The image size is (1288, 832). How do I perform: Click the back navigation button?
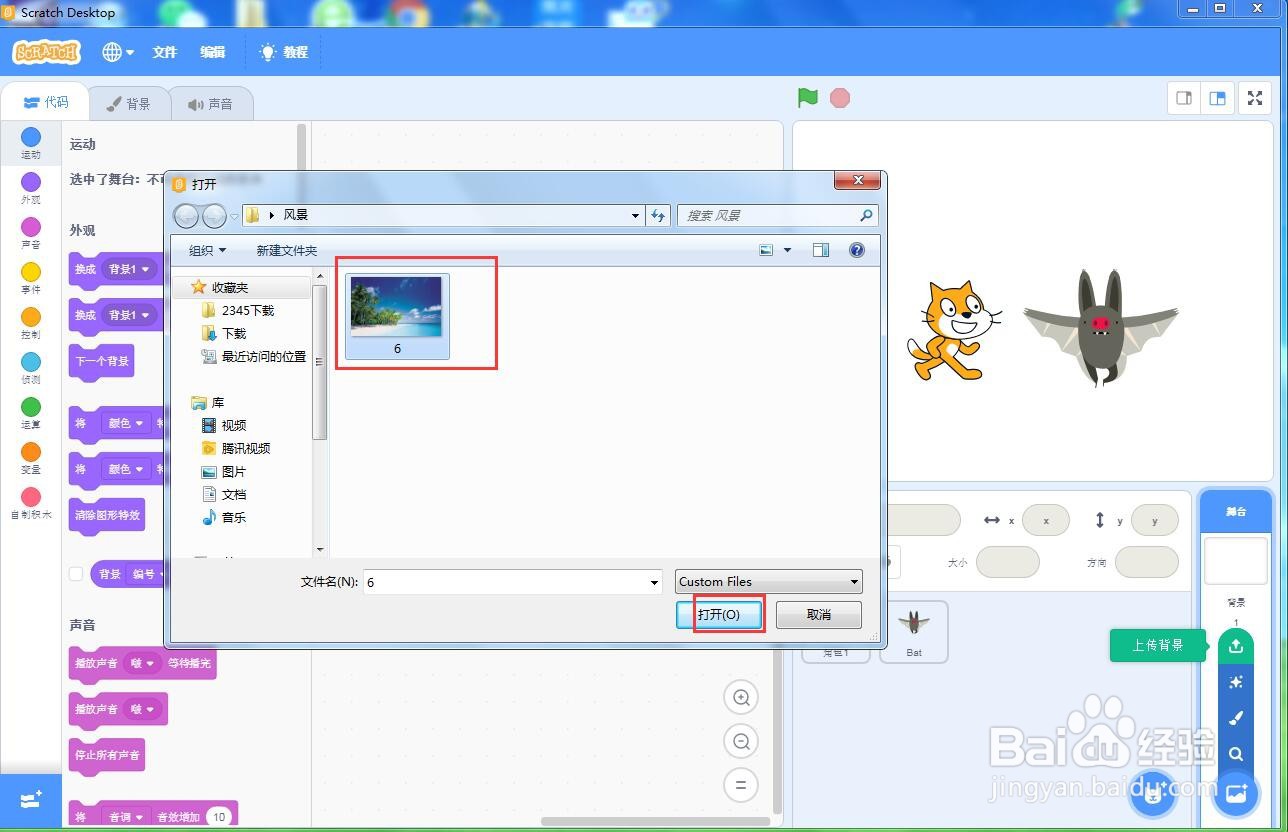click(186, 215)
